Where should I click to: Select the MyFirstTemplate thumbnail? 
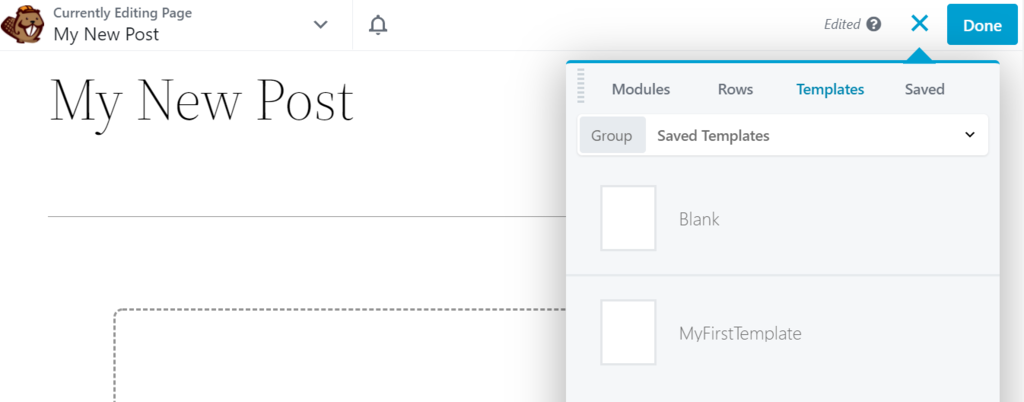[628, 332]
